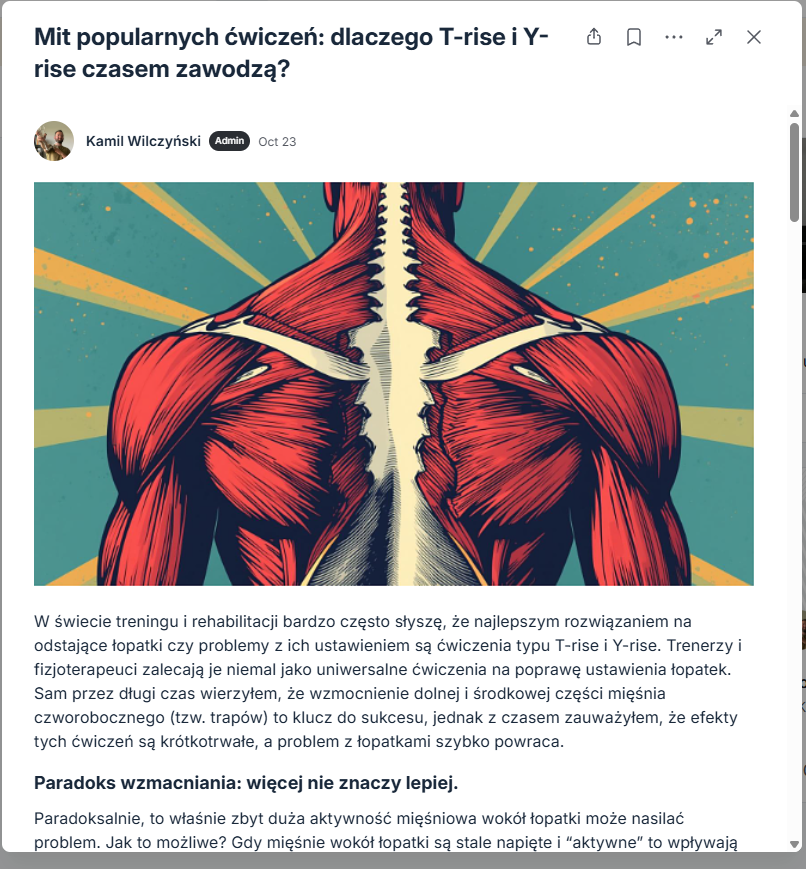The height and width of the screenshot is (869, 806).
Task: Click the post title heading
Action: click(291, 53)
